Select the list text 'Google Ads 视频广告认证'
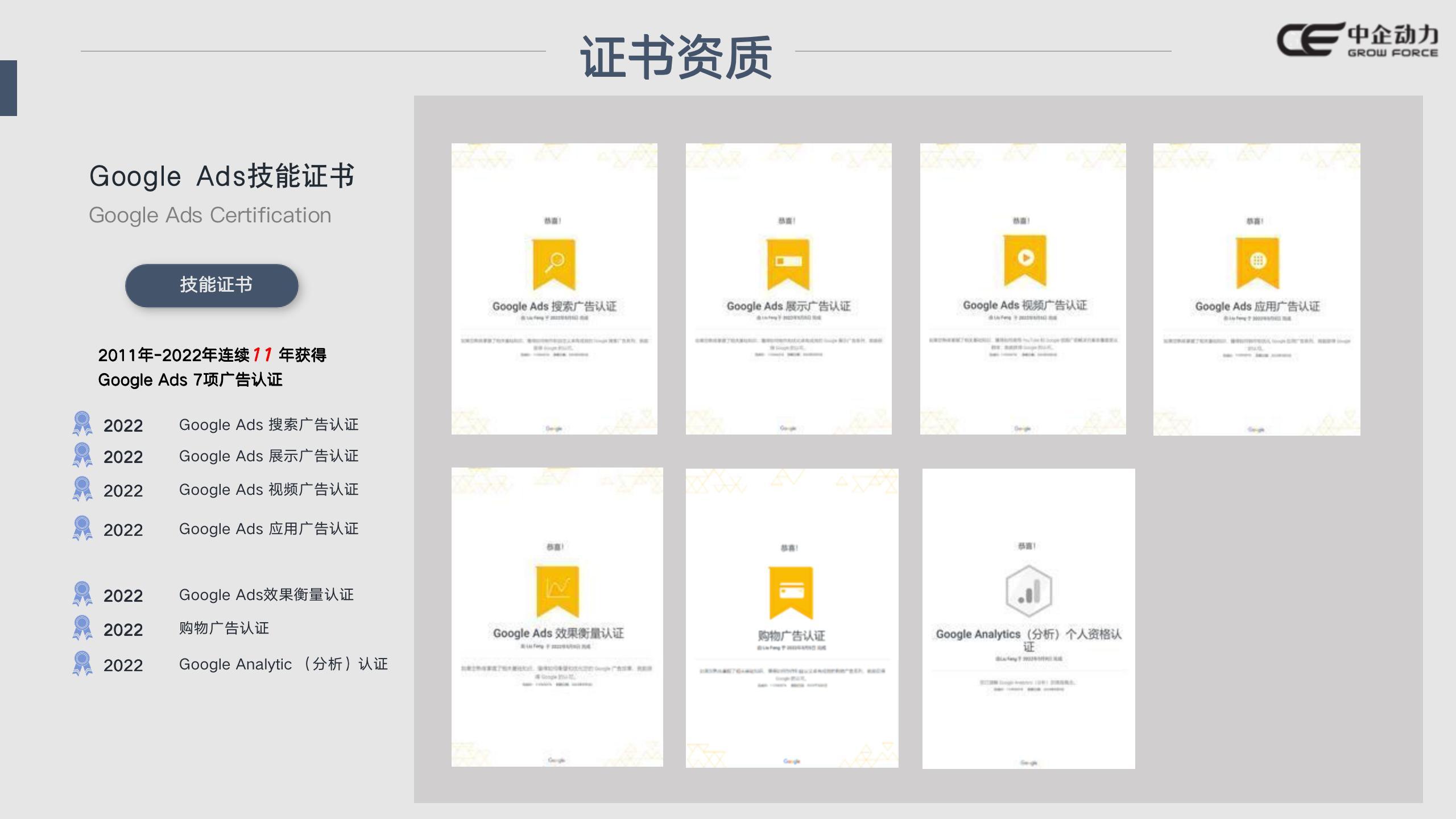This screenshot has width=1456, height=819. pos(268,490)
